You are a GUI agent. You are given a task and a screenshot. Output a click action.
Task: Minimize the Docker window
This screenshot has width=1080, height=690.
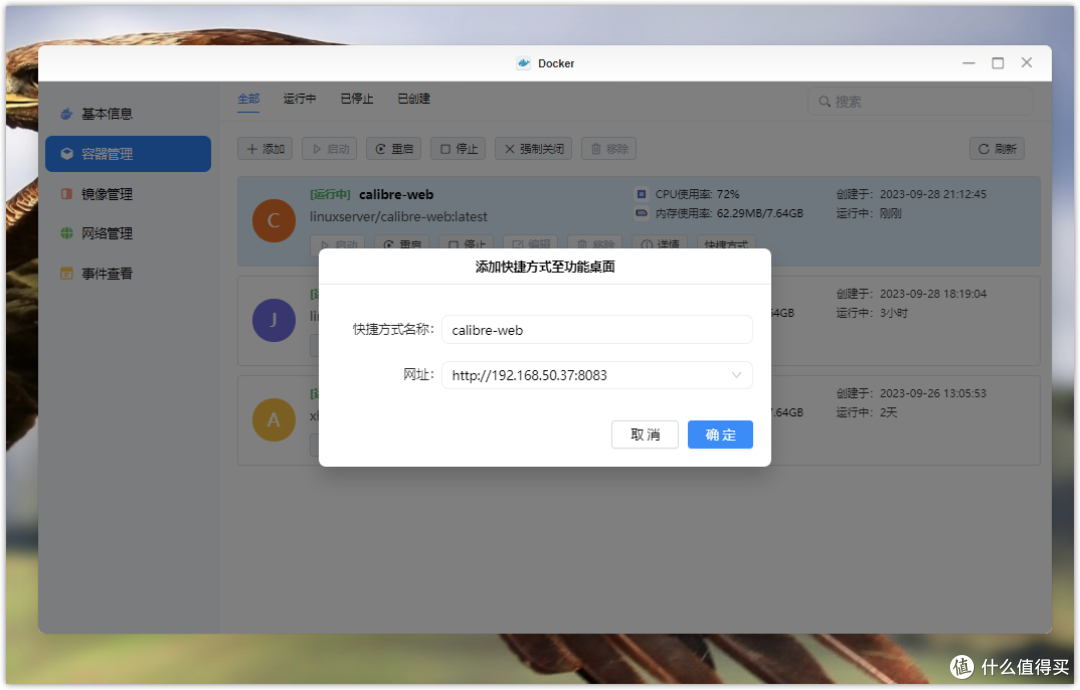click(968, 63)
